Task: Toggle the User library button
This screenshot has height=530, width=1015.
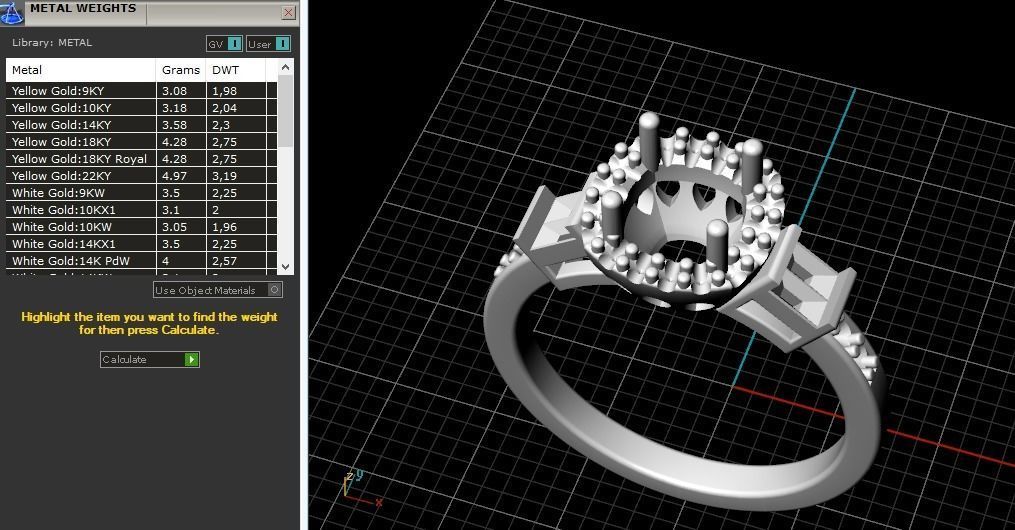Action: (269, 43)
